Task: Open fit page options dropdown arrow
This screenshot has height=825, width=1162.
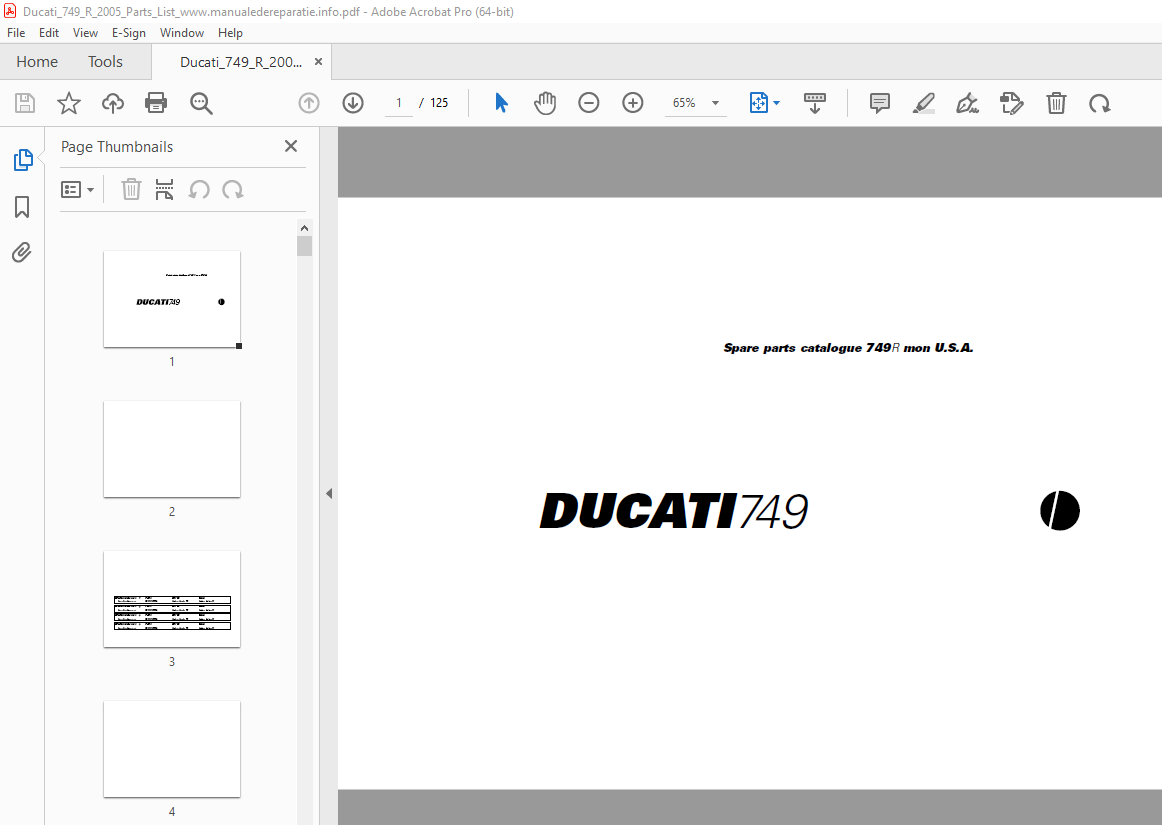Action: point(776,103)
